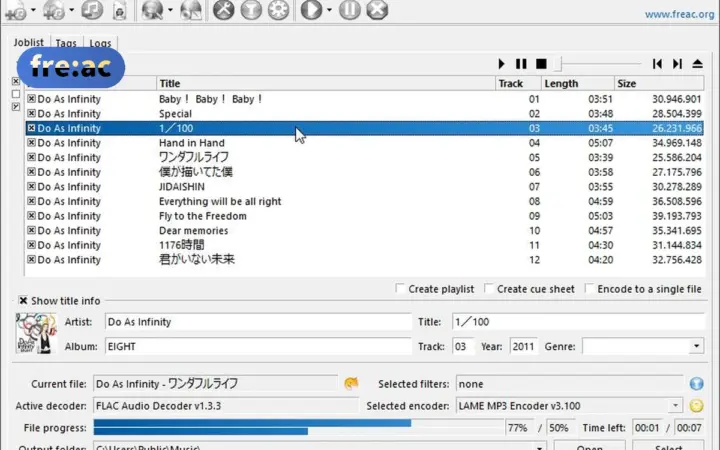
Task: Click the Submit CDDB data toolbar icon
Action: (191, 10)
